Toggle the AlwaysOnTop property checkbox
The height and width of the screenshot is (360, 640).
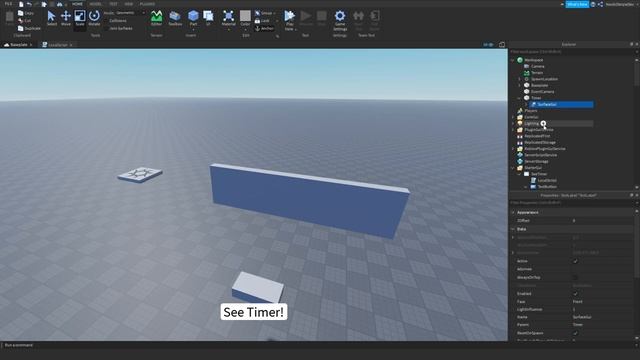tap(576, 278)
